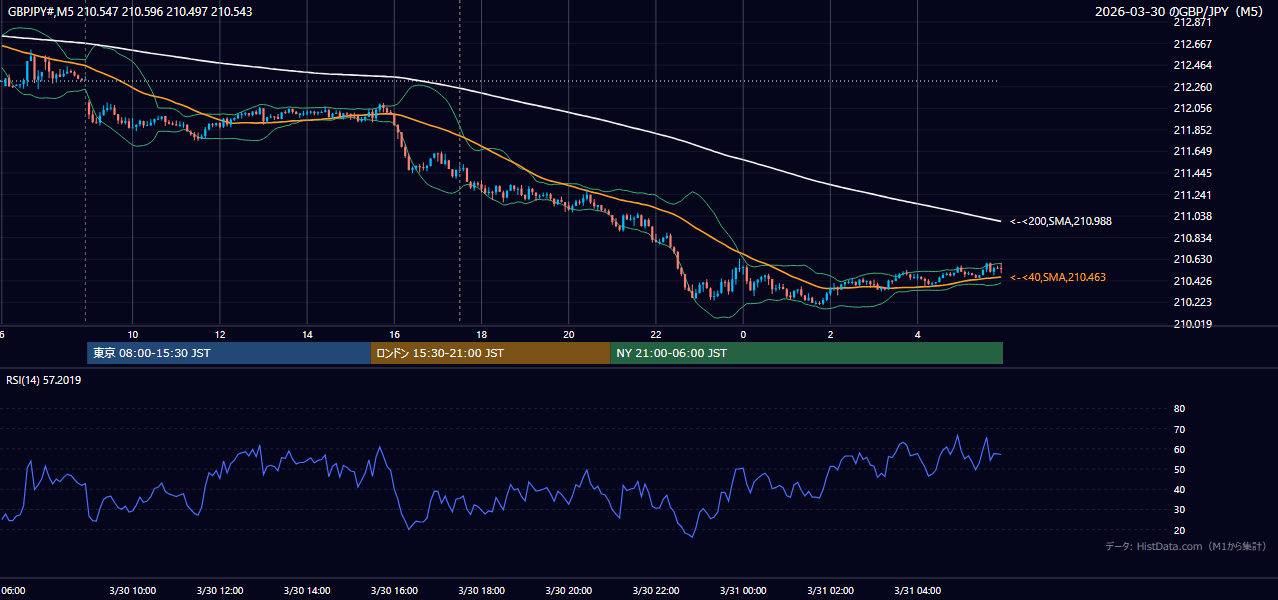Image resolution: width=1278 pixels, height=600 pixels.
Task: Select the 3/31 00:00 bottom time label
Action: (x=743, y=591)
